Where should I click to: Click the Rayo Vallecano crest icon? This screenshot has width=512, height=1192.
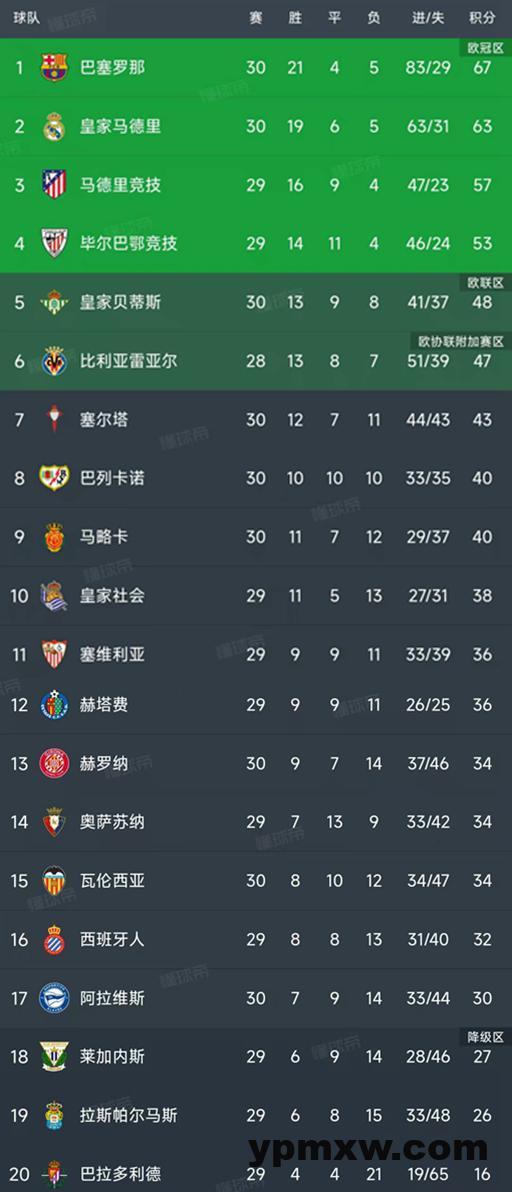point(54,478)
